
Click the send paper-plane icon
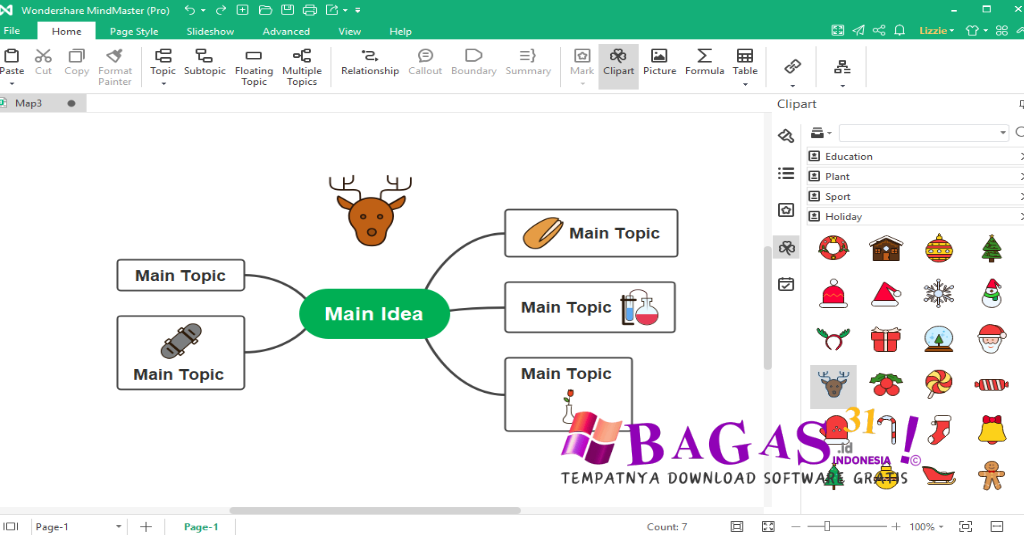click(x=858, y=30)
